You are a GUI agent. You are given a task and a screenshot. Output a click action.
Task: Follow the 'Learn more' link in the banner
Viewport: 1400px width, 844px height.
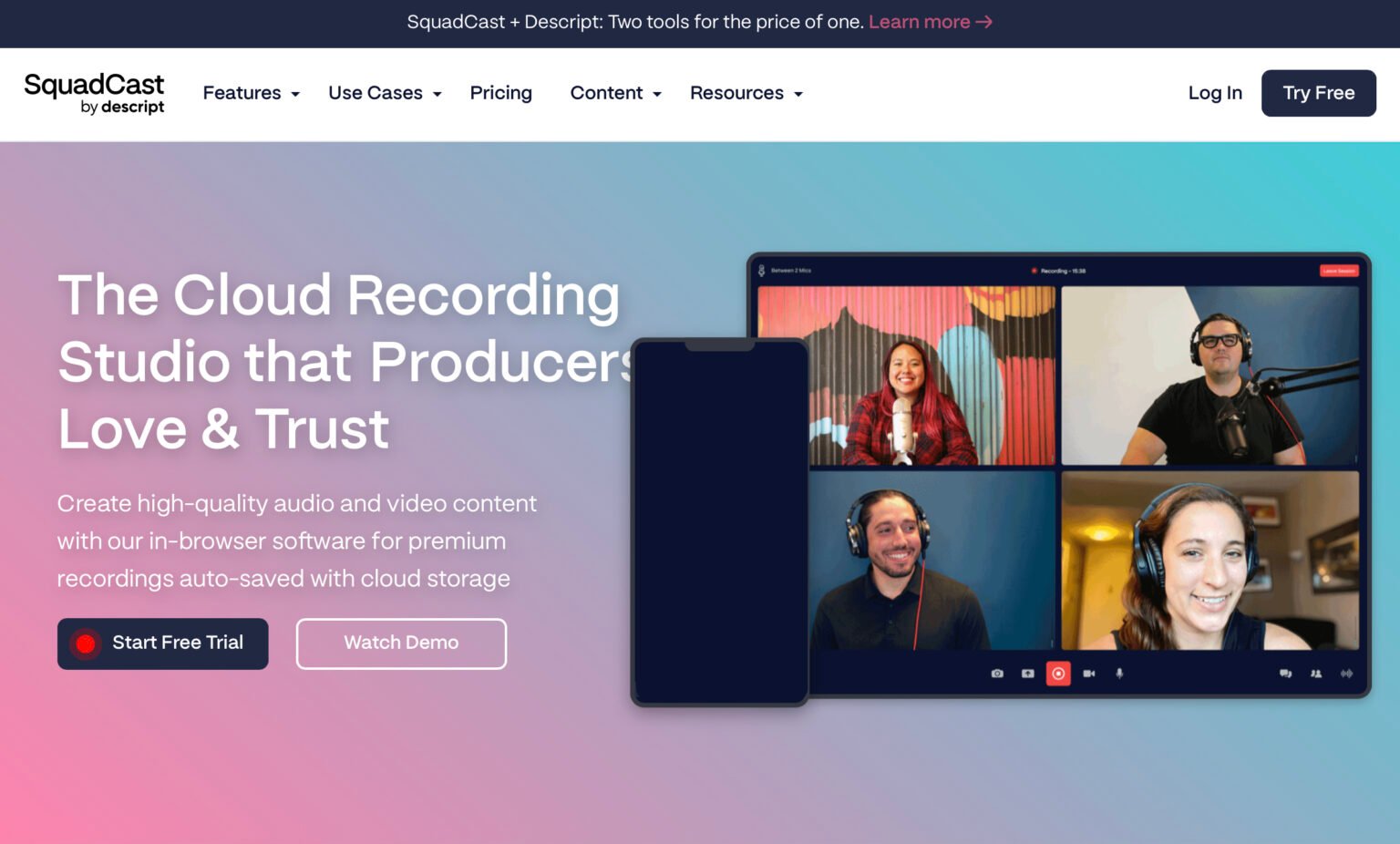920,22
